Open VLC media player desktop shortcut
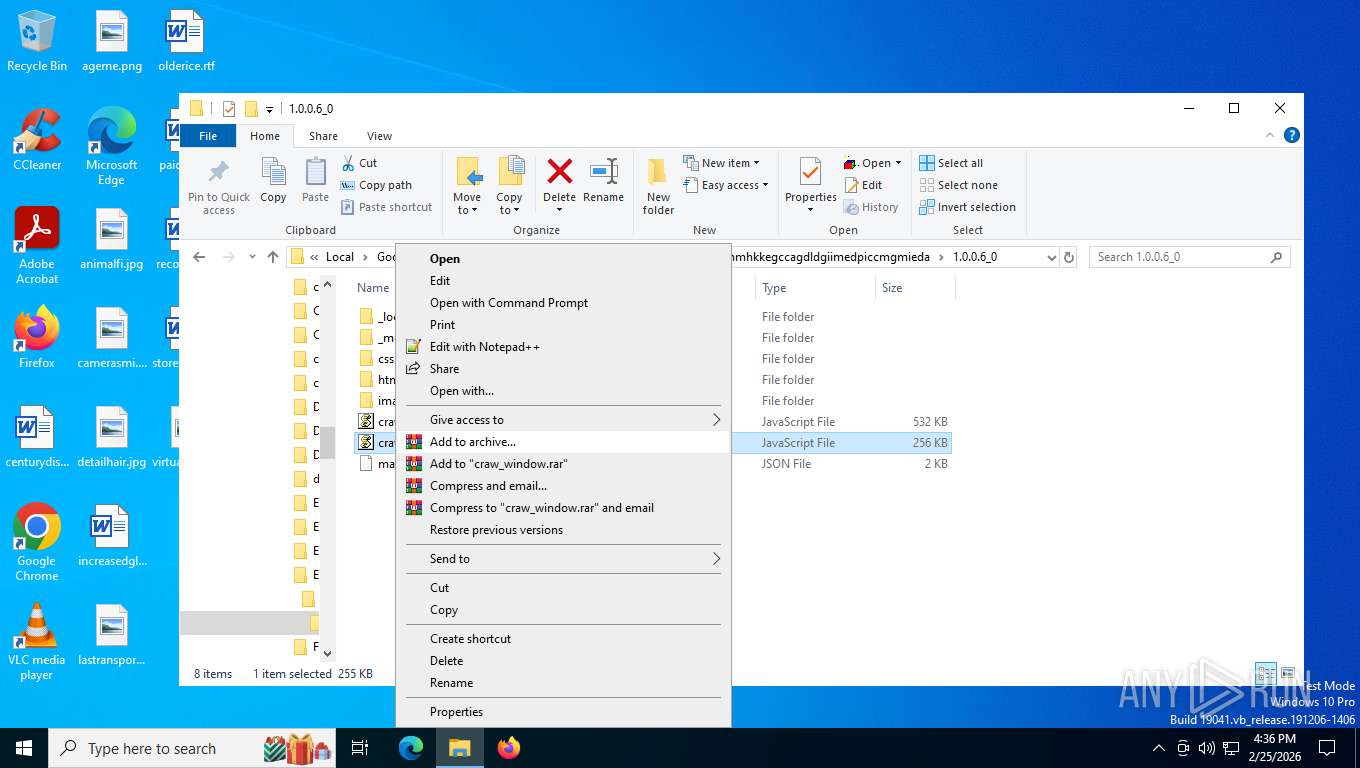Viewport: 1360px width, 768px height. click(37, 641)
